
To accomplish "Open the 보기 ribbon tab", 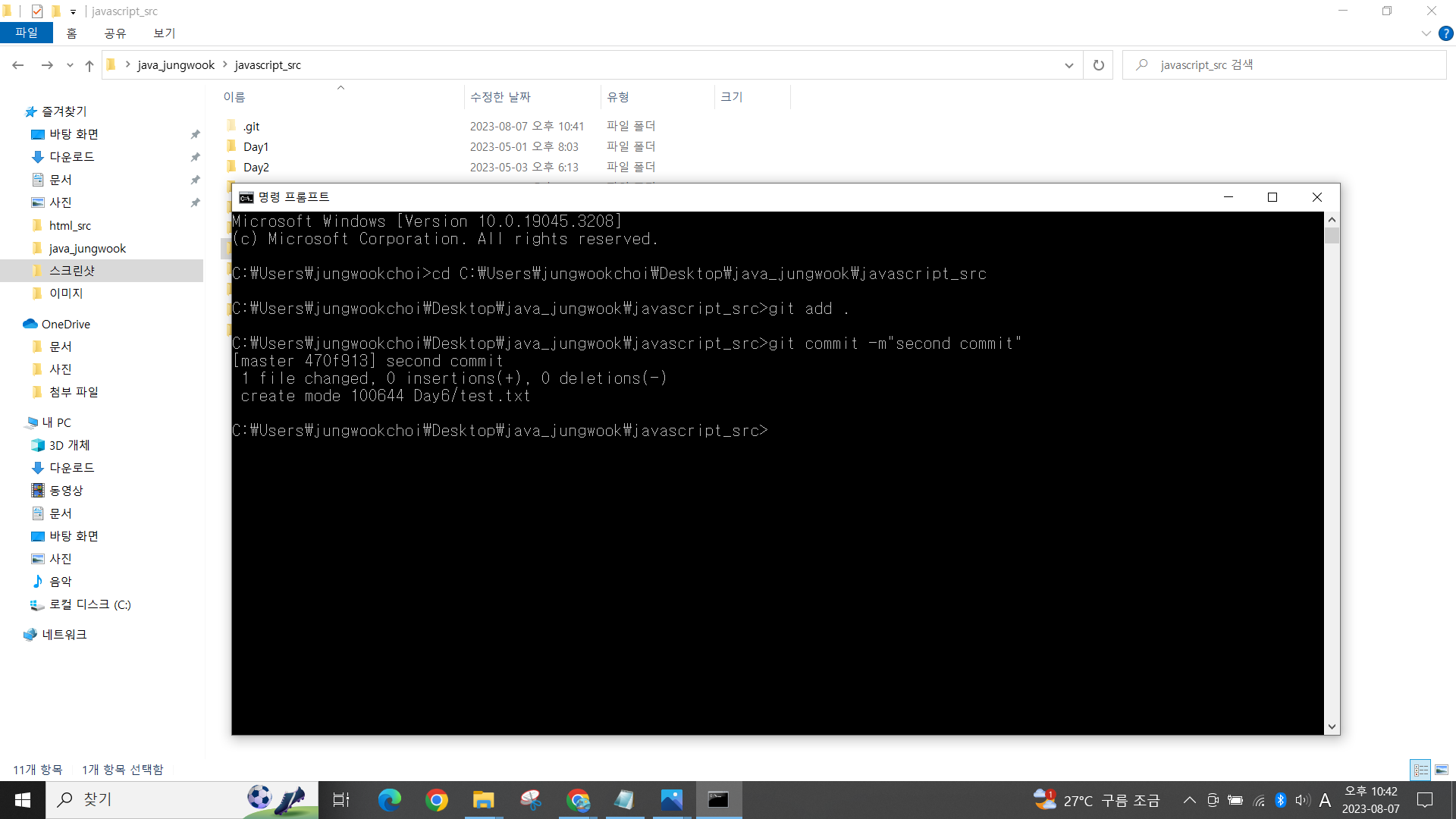I will click(x=164, y=33).
